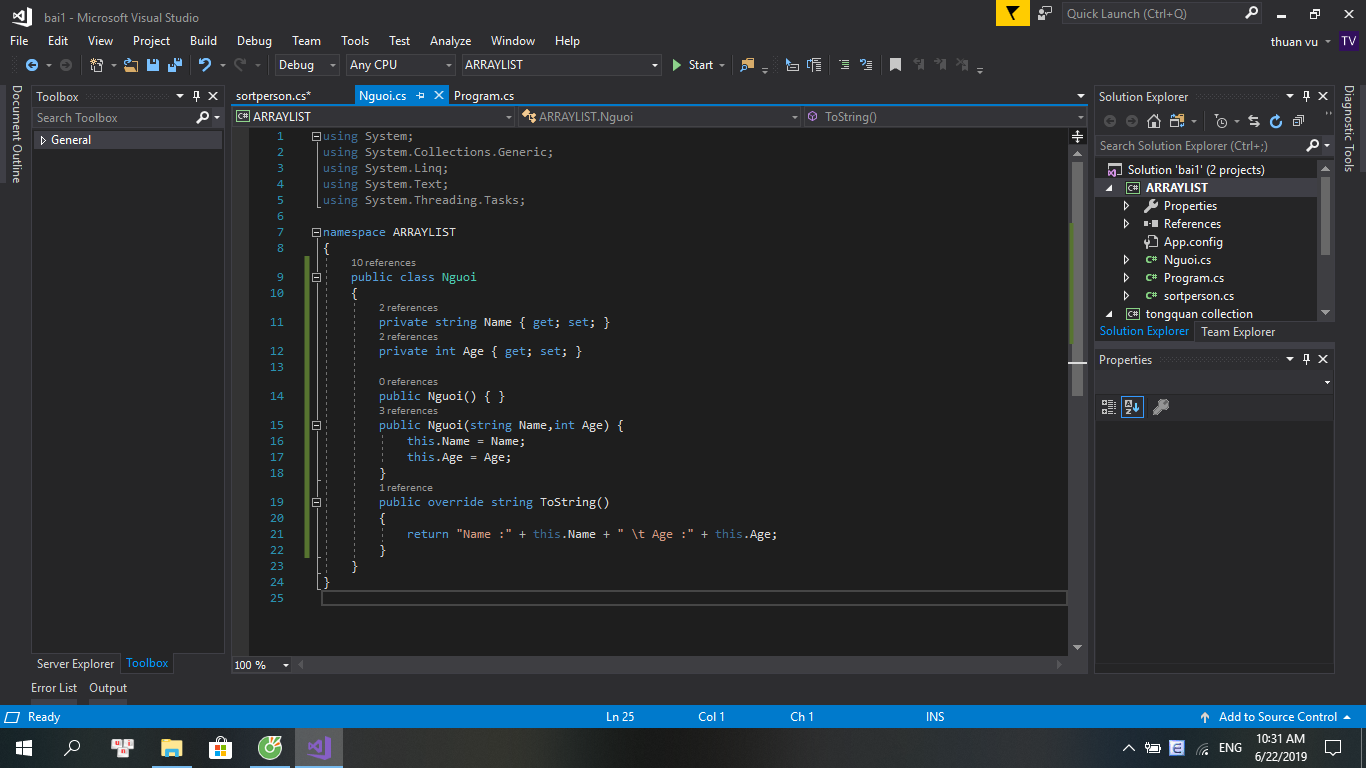Toggle bookmark icon in the toolbar
This screenshot has height=768, width=1366.
(x=895, y=65)
